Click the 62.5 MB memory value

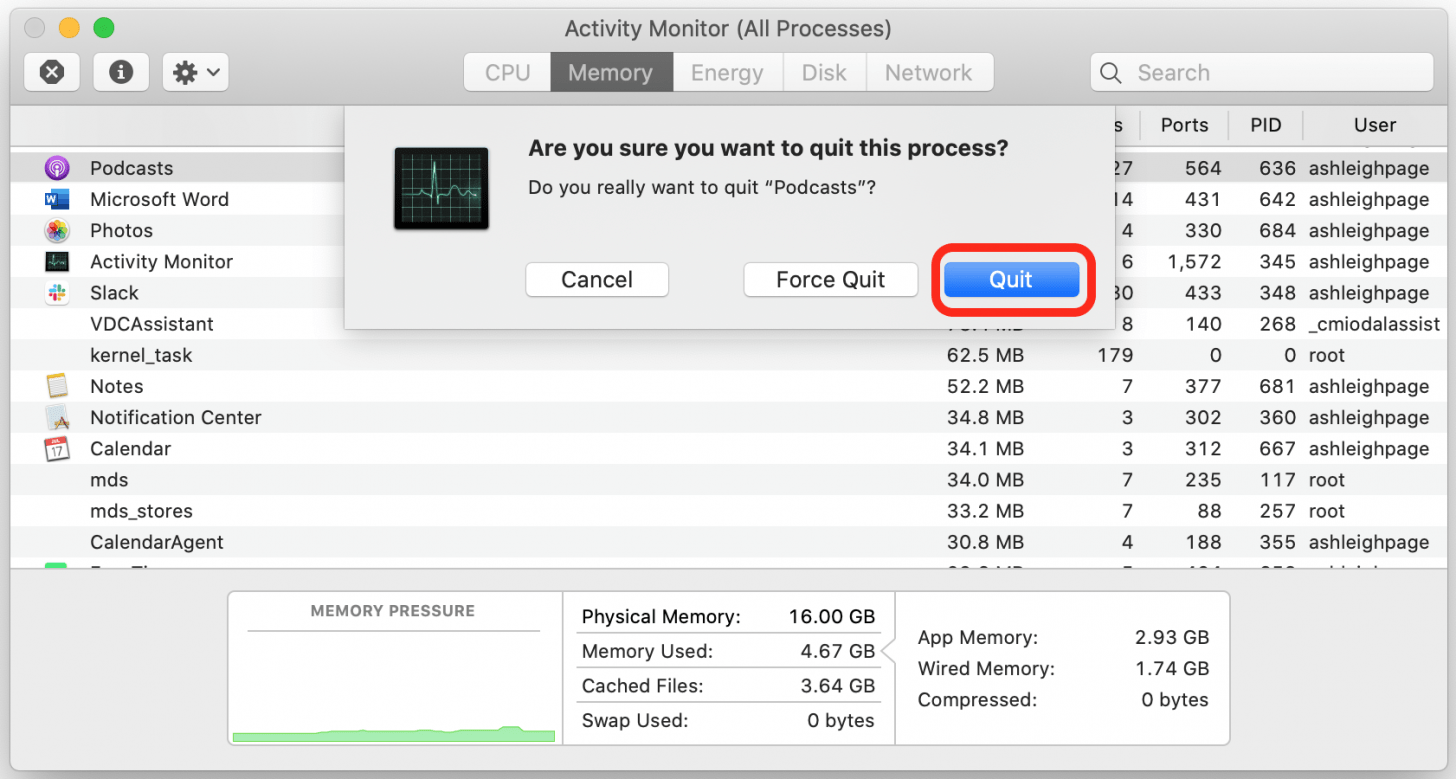(x=985, y=355)
